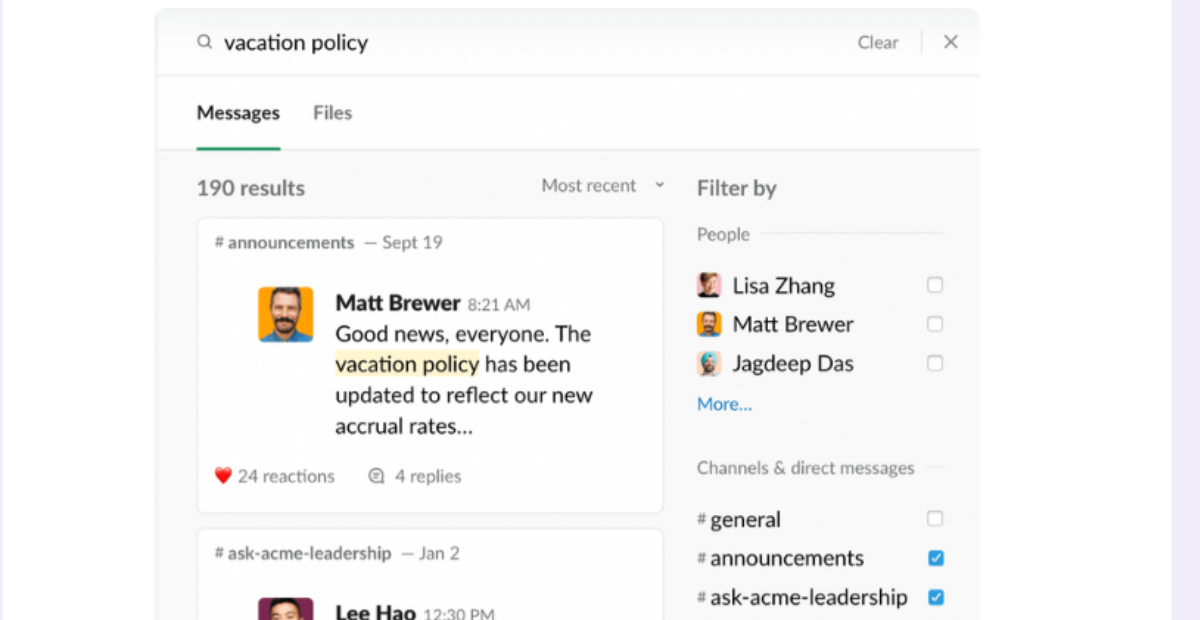Clear the current search query
Viewport: 1200px width, 620px height.
(x=877, y=42)
